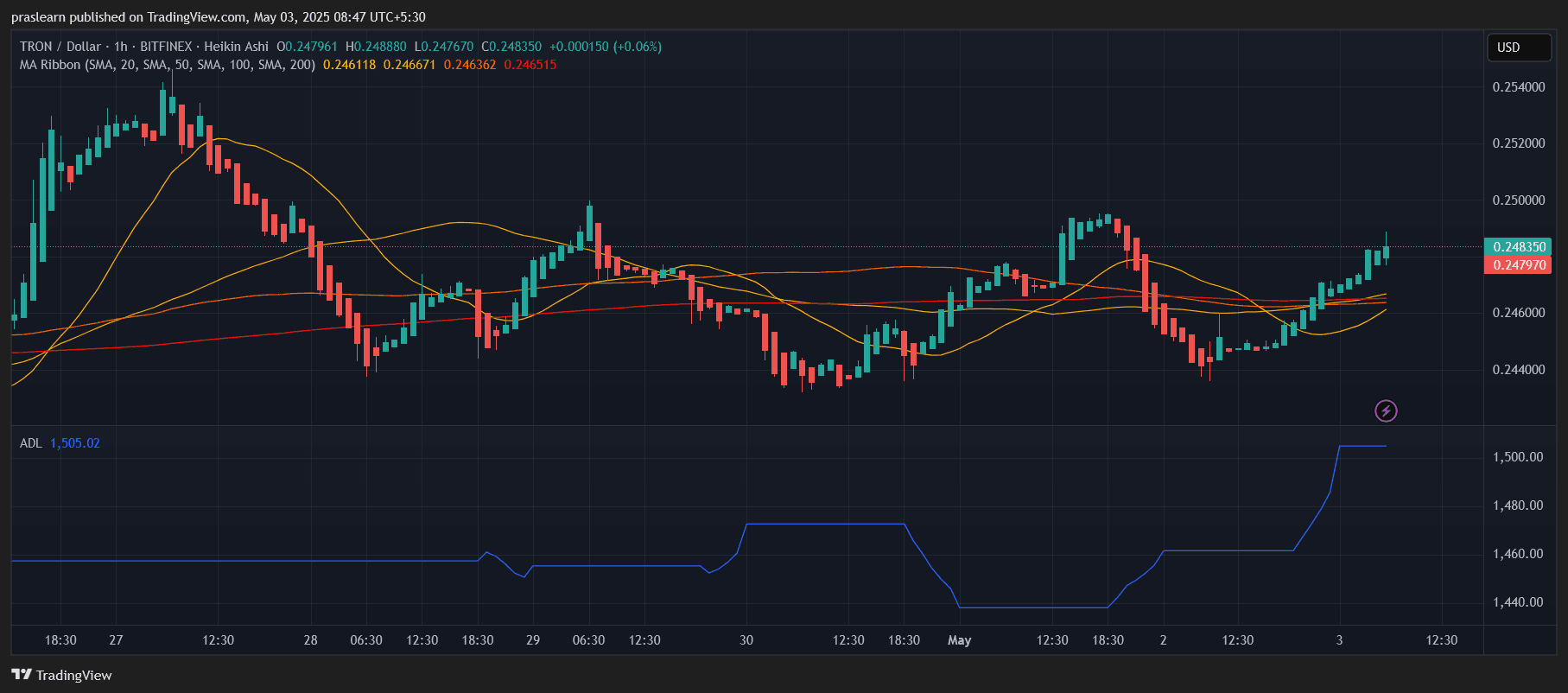
Task: Click the yellow SMA 20 value 0.246118
Action: tap(349, 65)
